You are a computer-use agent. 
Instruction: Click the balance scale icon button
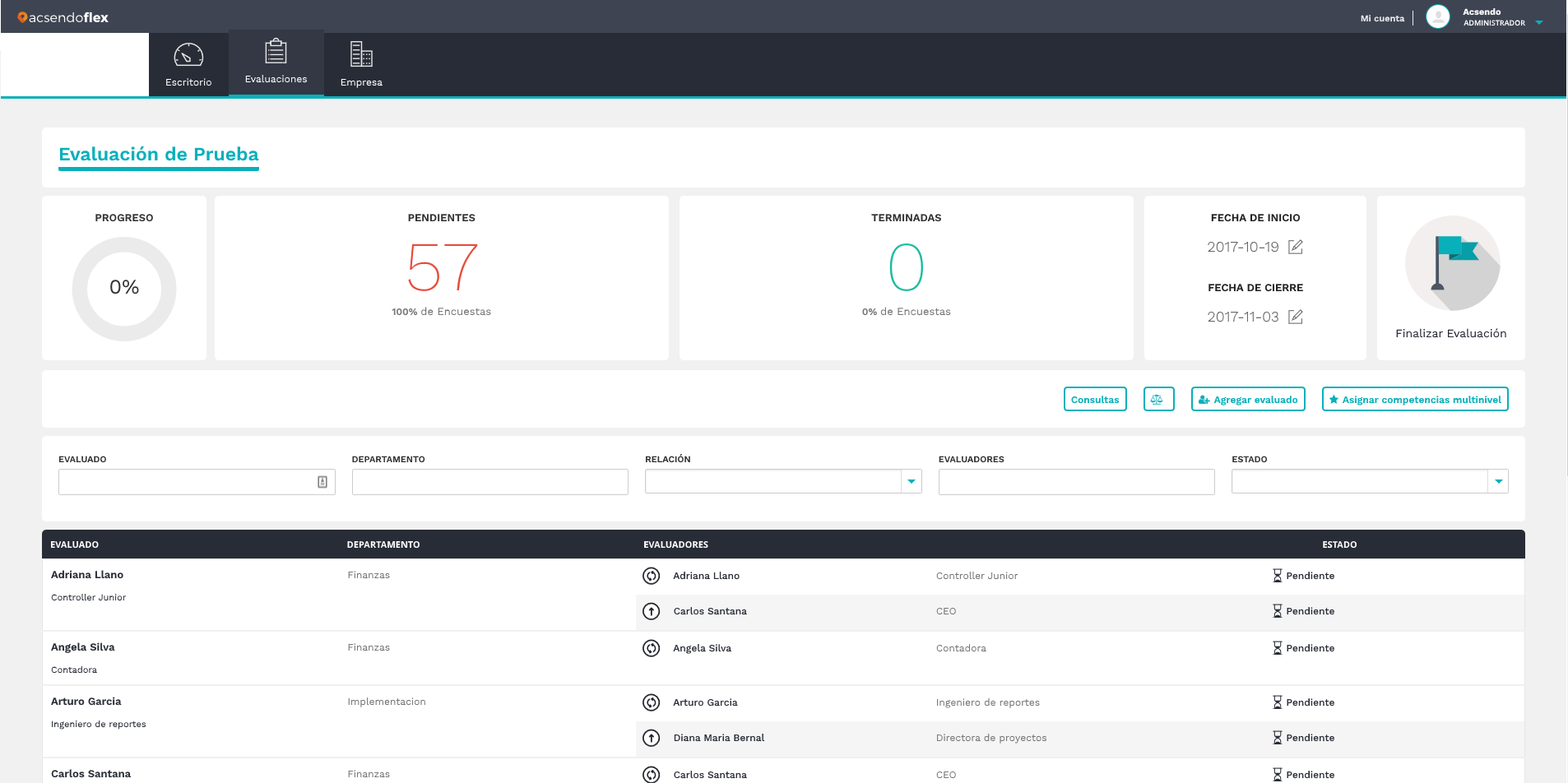pos(1158,399)
